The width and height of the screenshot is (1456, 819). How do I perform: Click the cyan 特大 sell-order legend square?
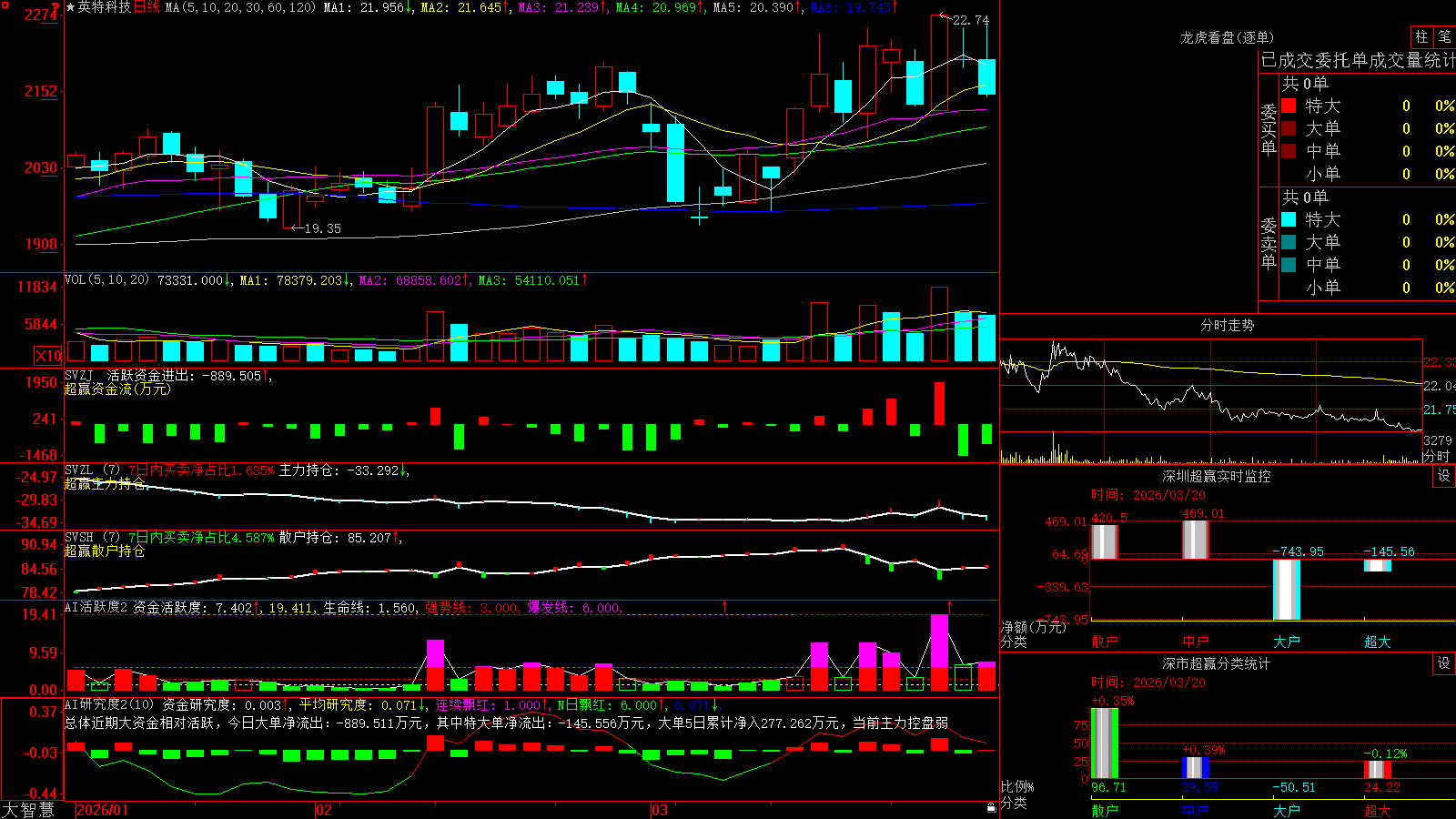[x=1289, y=219]
